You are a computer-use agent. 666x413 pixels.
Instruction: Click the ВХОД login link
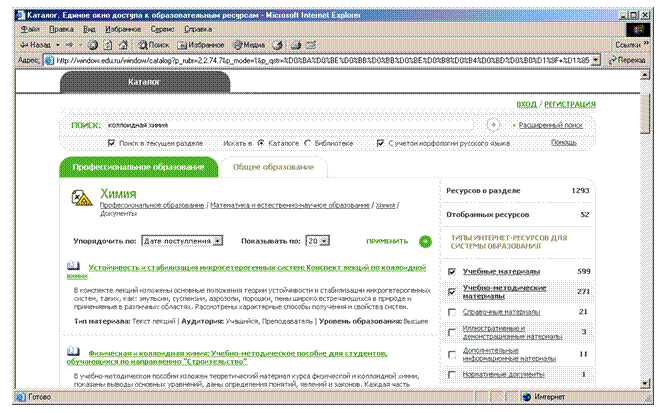(x=526, y=104)
